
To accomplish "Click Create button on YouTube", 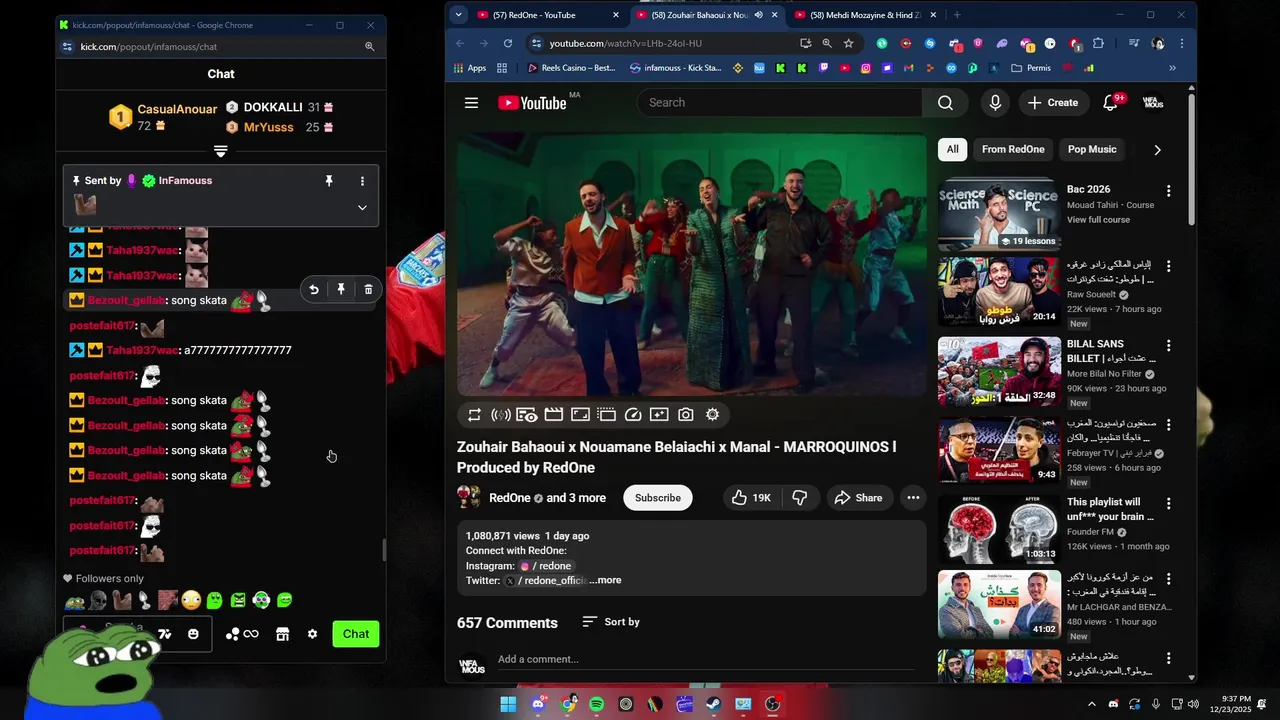I will 1053,103.
